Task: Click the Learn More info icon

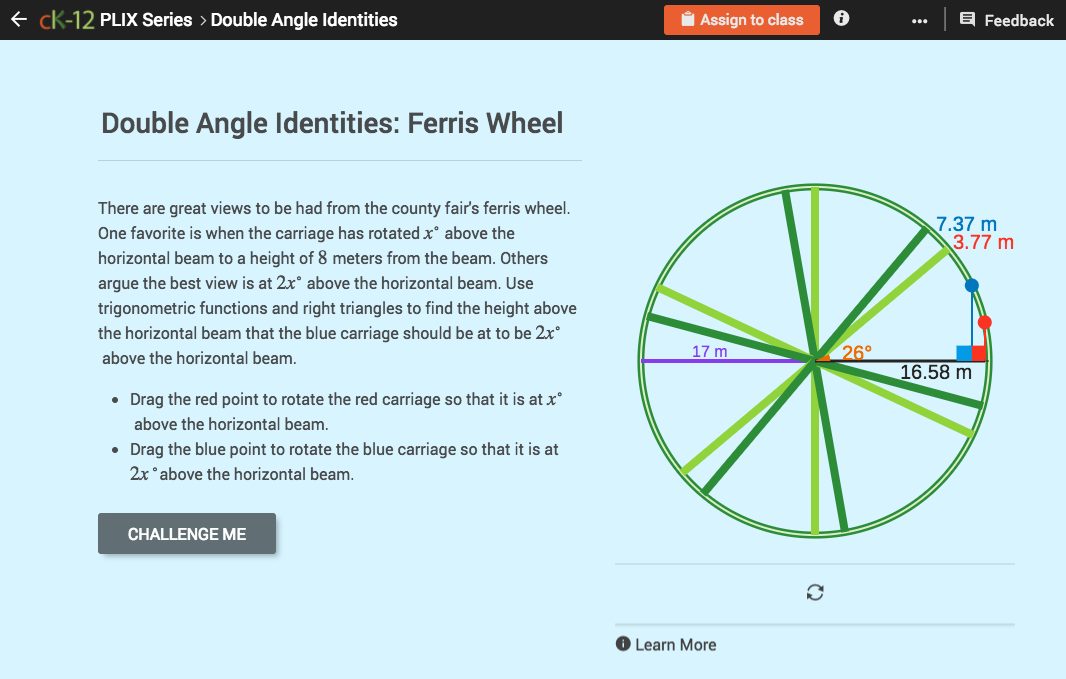Action: 622,644
